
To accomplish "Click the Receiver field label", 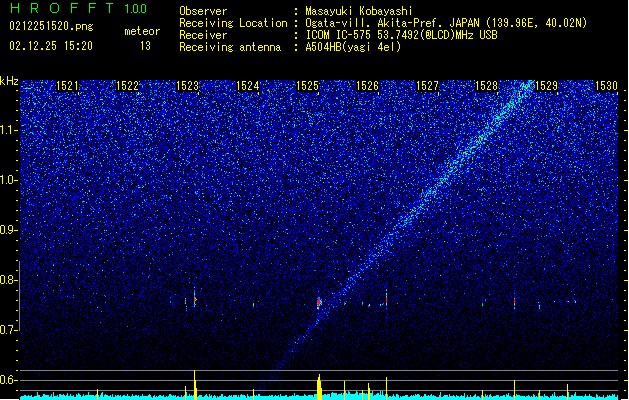I will 203,35.
